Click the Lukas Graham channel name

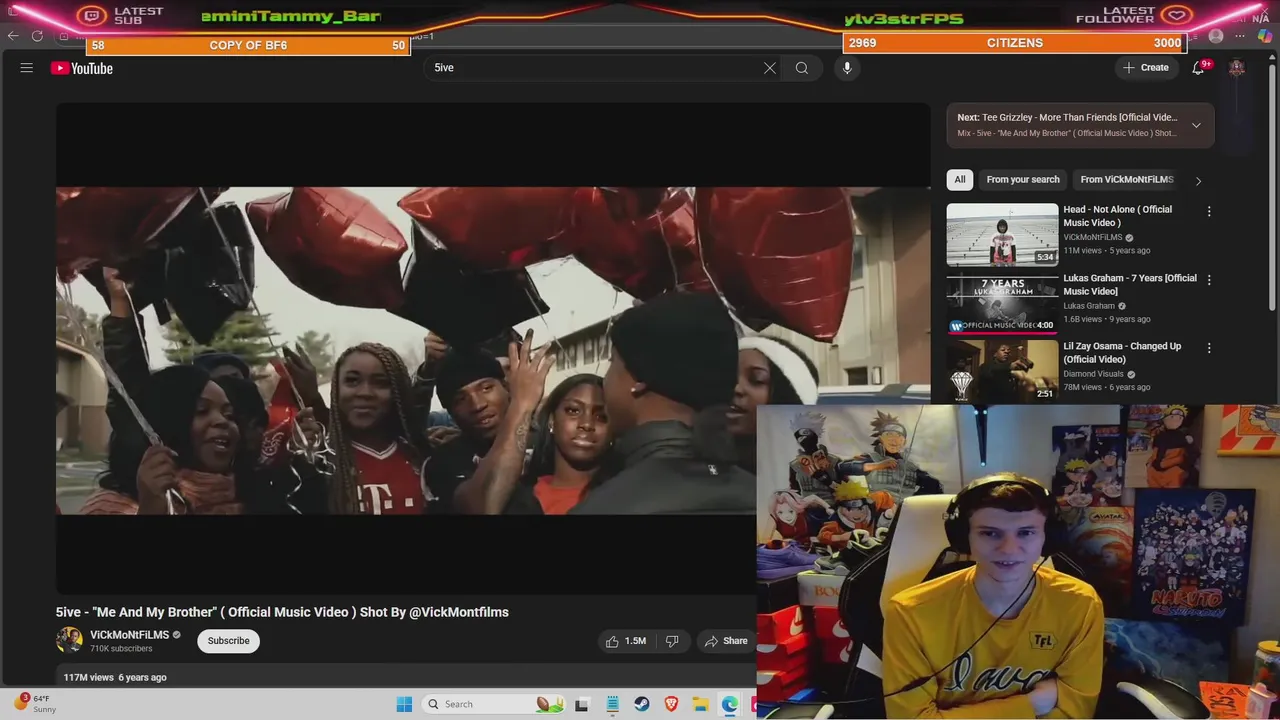pos(1089,306)
